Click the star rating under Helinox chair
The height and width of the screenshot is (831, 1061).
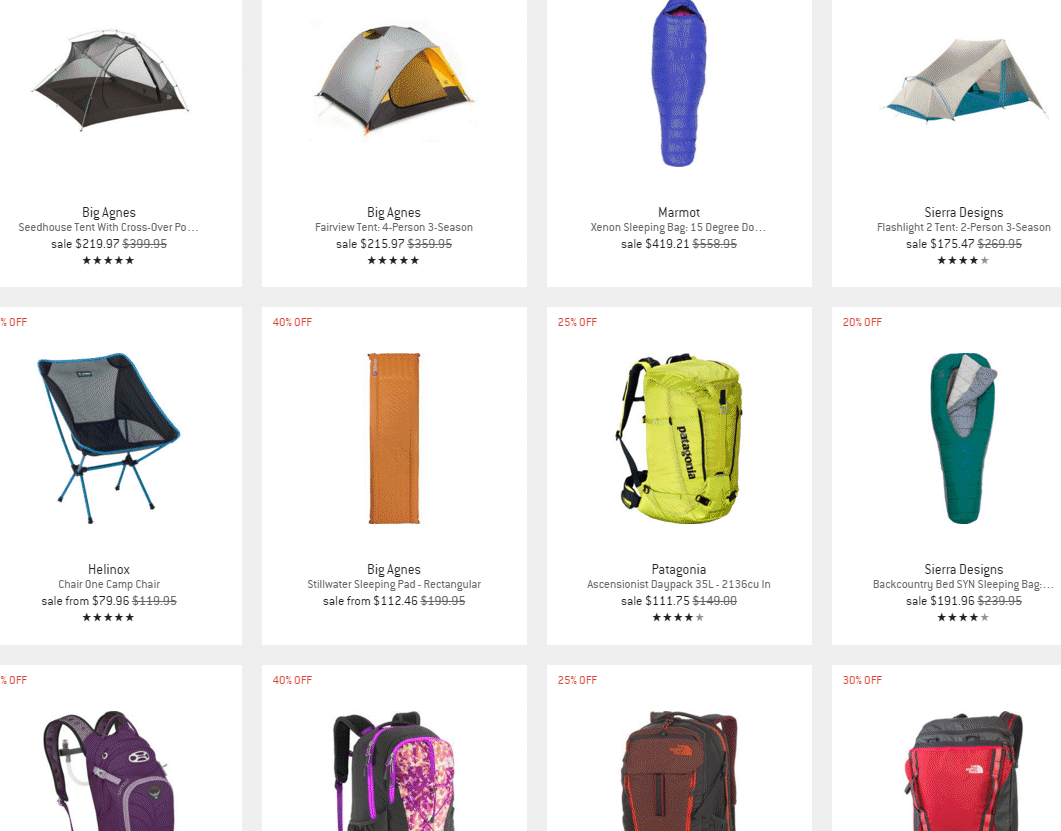[x=108, y=617]
